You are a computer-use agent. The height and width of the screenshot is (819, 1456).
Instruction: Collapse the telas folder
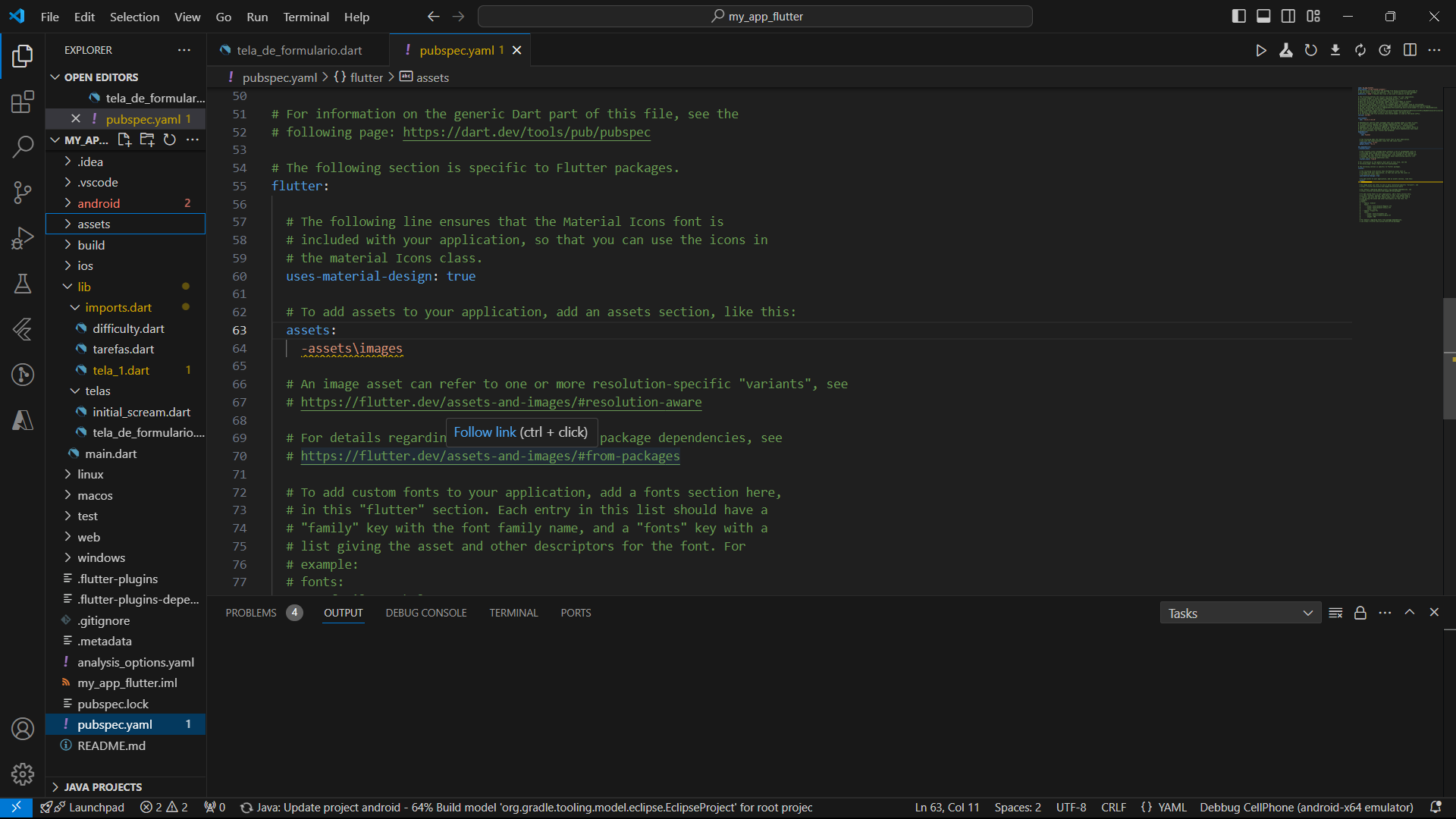coord(126,391)
